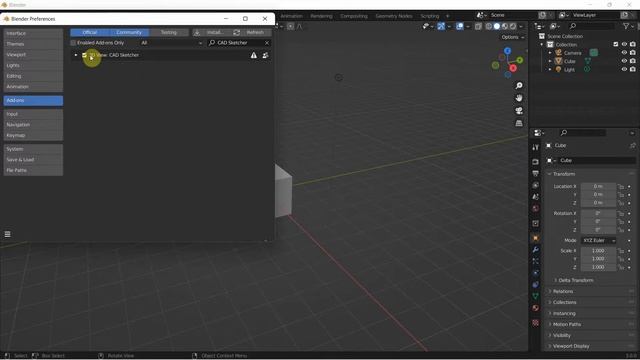Open the Physics properties tab
Screen dimensions: 640x360
click(x=536, y=273)
